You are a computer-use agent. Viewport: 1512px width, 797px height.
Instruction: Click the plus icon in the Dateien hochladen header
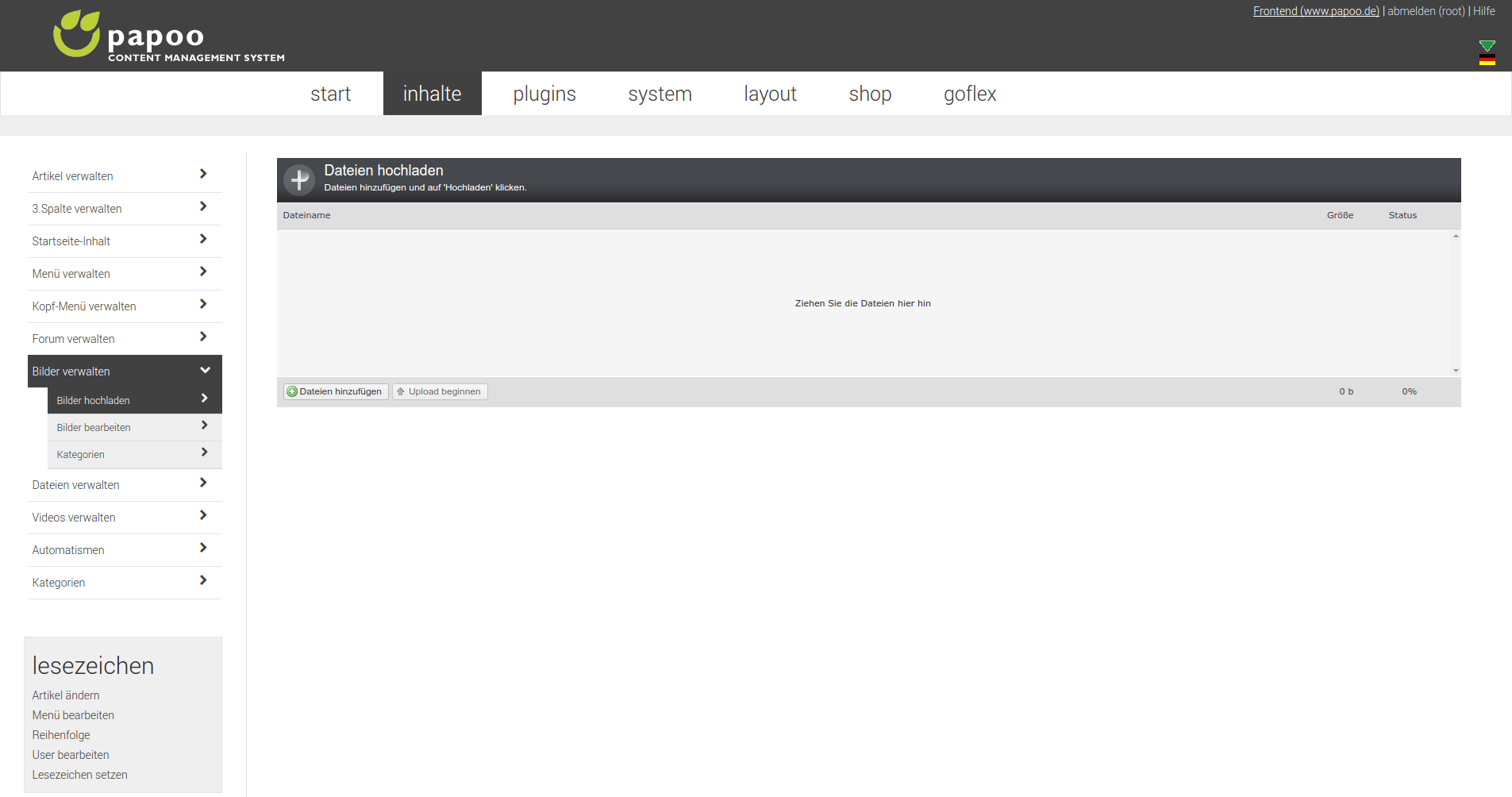tap(299, 179)
